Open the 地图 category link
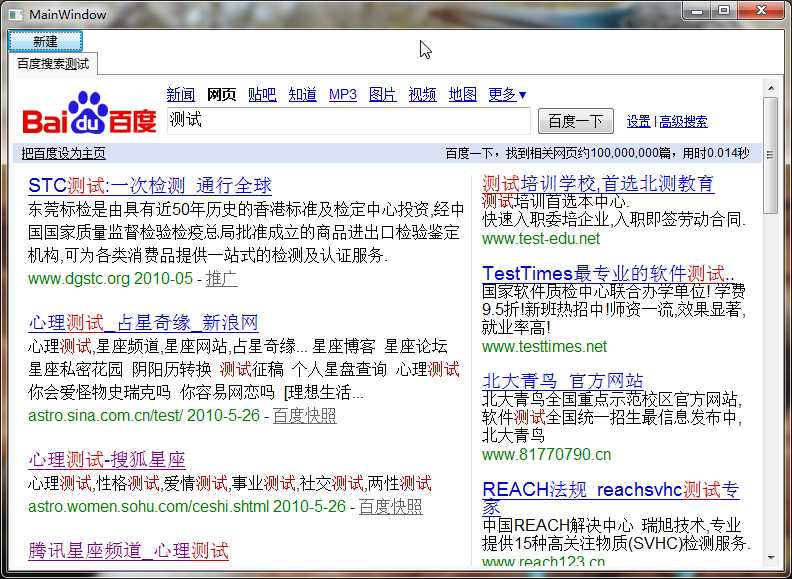792x579 pixels. [463, 94]
